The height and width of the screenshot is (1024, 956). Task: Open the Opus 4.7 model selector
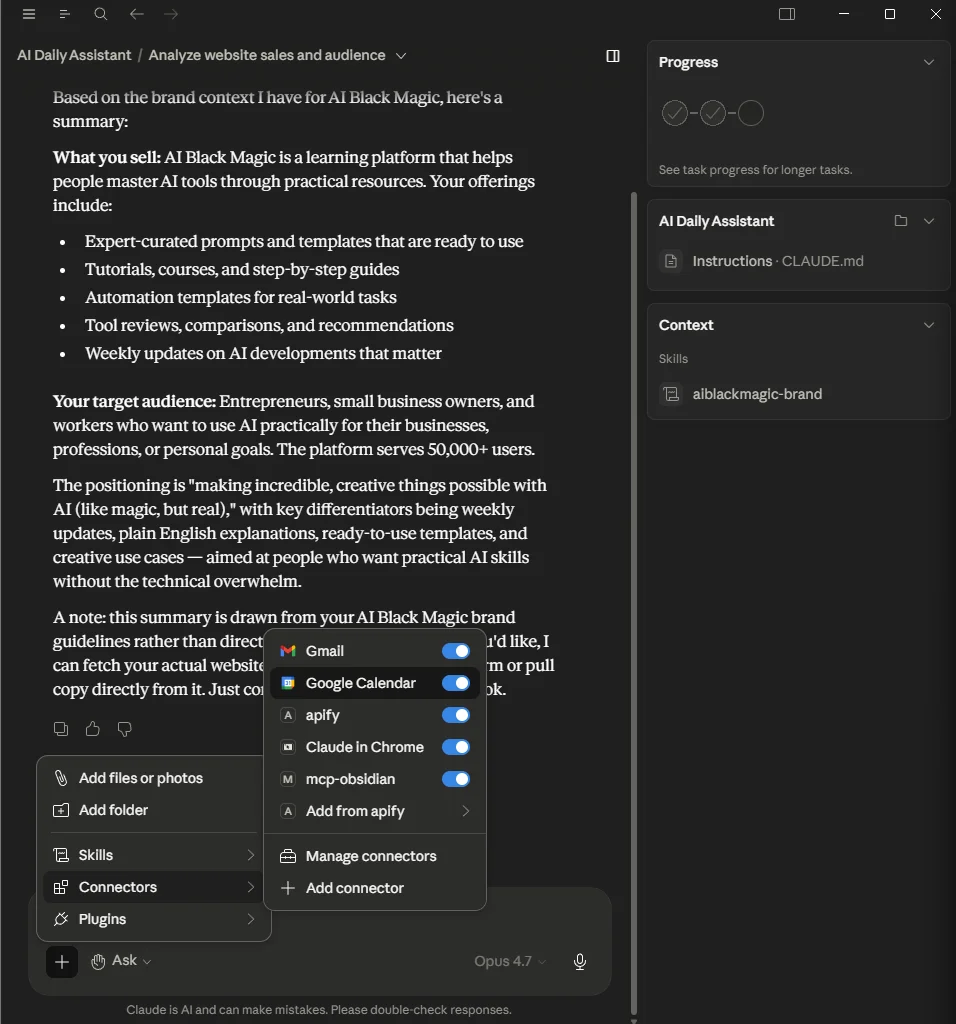510,961
